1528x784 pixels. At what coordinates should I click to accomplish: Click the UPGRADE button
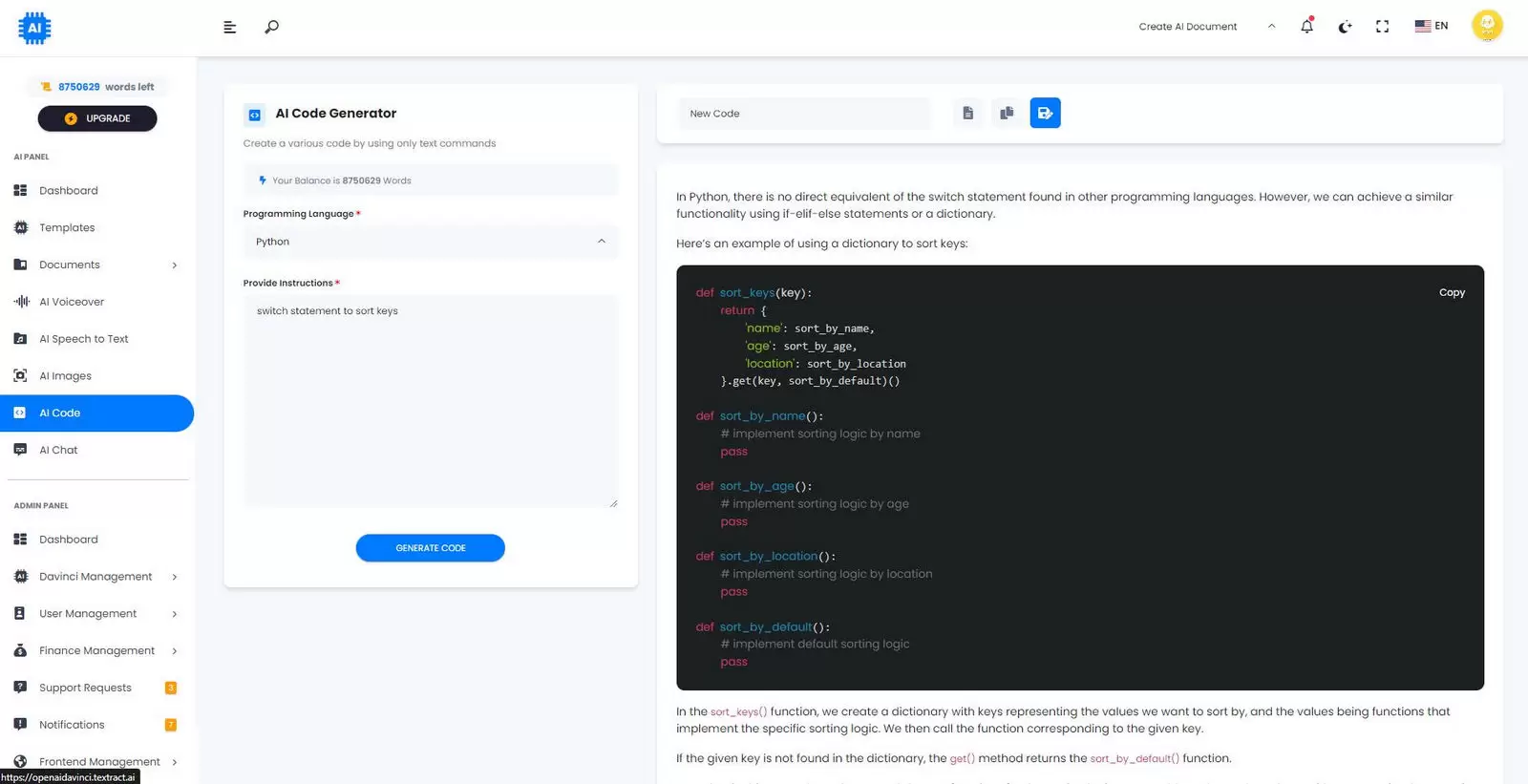[97, 118]
